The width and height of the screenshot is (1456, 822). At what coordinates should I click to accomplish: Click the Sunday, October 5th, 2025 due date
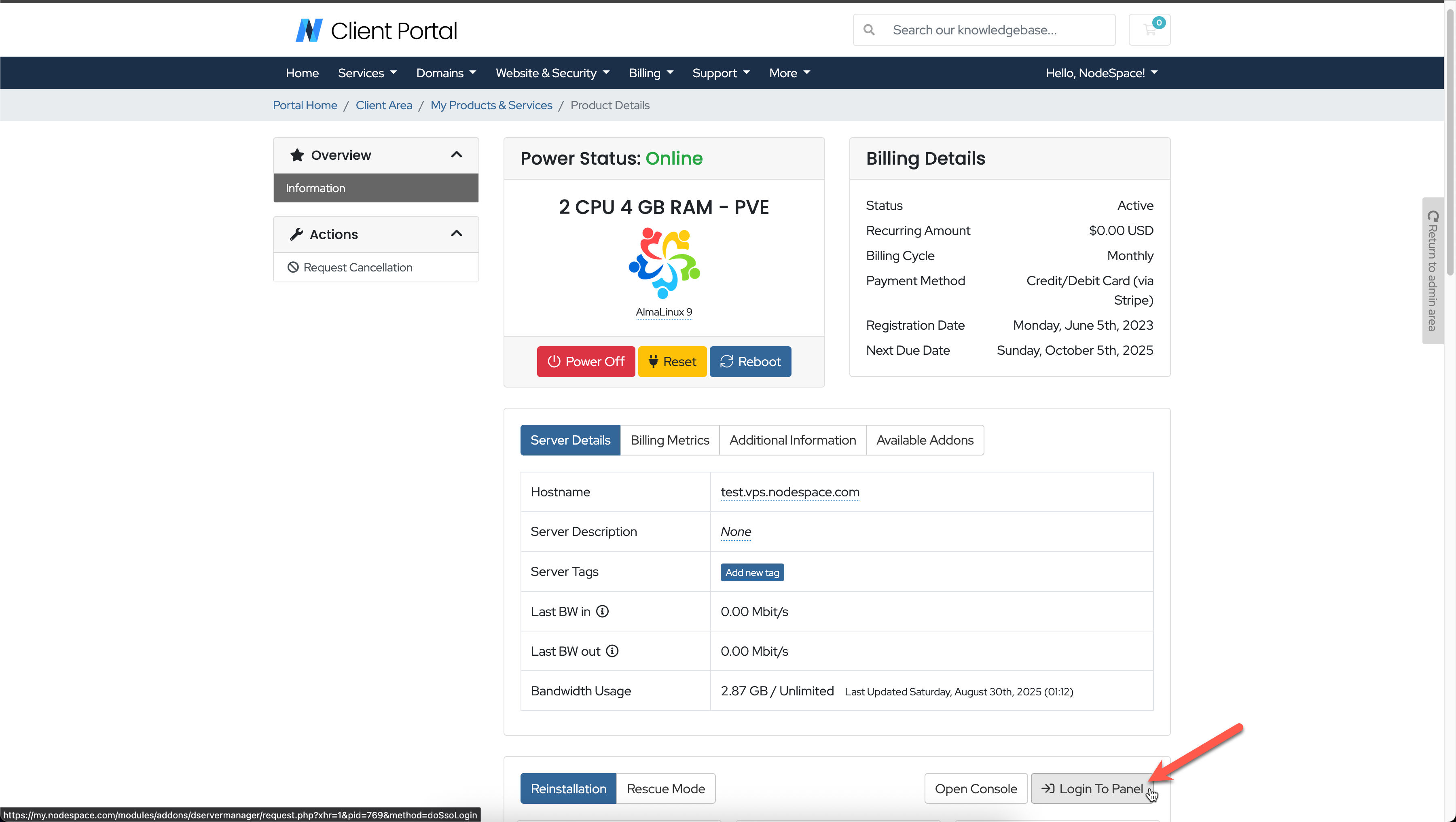[x=1075, y=350]
